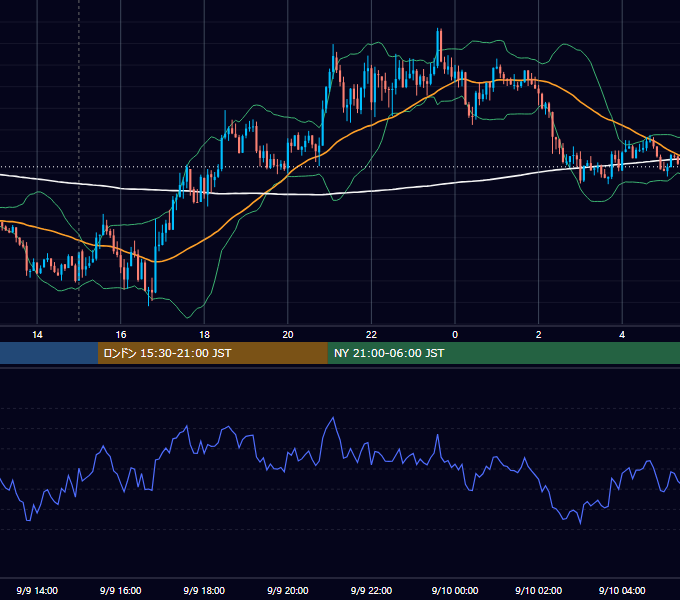Click the 14 hour label on chart axis
Viewport: 680px width, 600px height.
(37, 335)
